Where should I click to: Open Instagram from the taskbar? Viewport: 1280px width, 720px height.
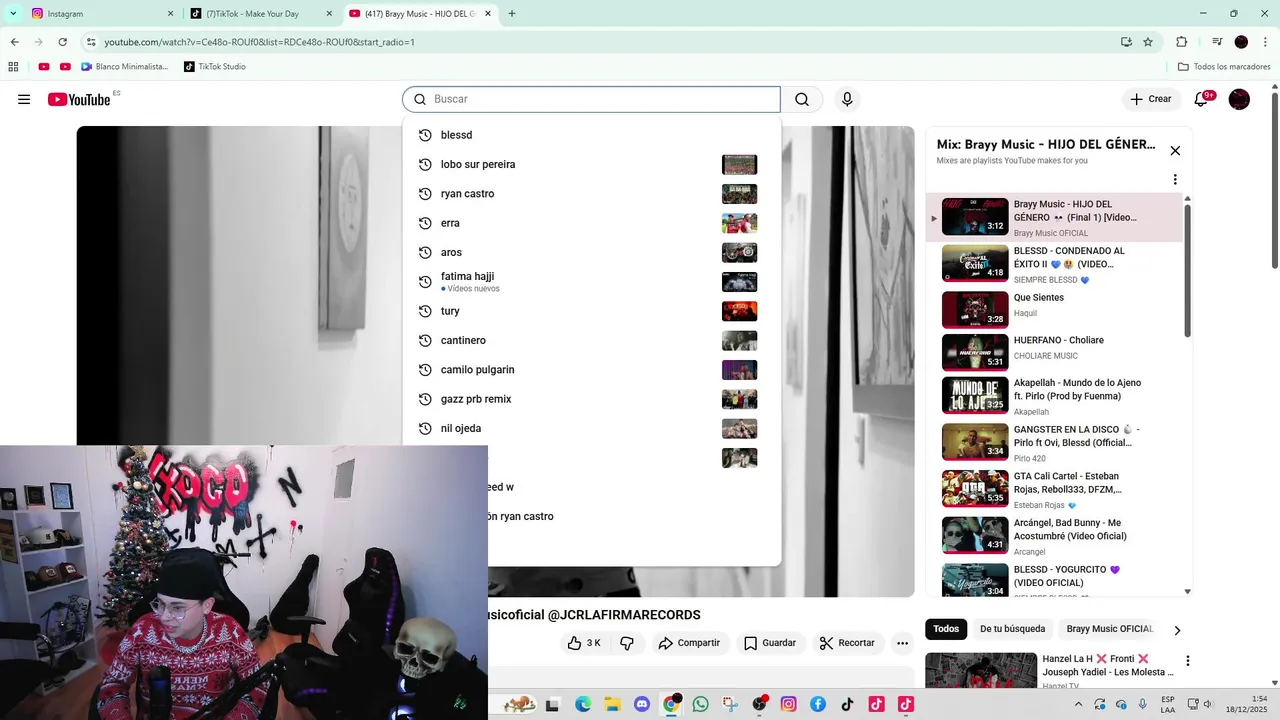coord(788,705)
